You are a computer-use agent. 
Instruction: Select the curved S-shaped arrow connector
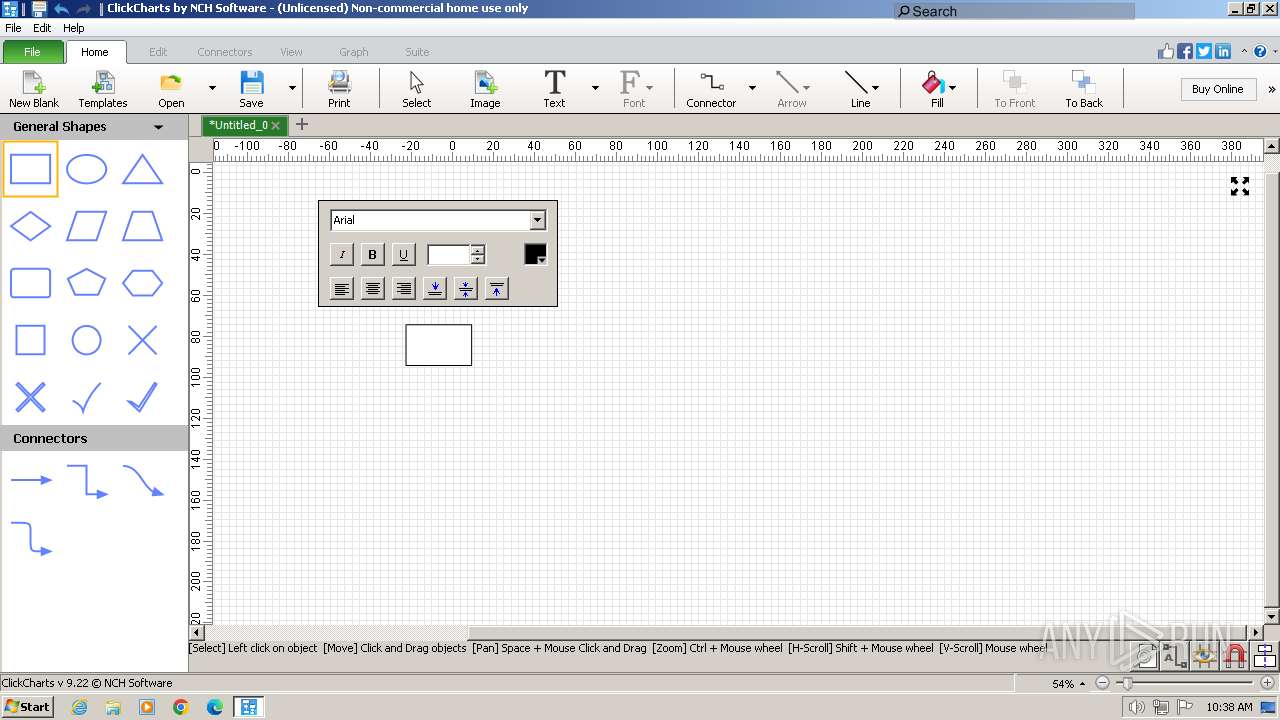click(142, 481)
